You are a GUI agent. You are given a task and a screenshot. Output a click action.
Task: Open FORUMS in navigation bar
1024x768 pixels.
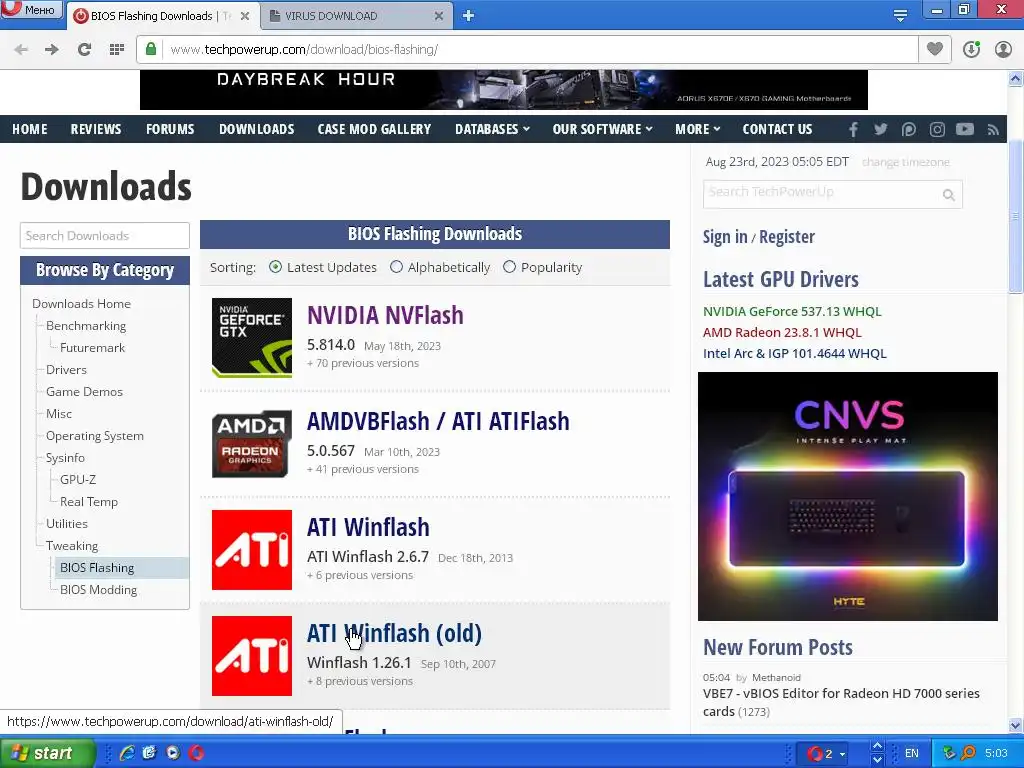[x=170, y=129]
